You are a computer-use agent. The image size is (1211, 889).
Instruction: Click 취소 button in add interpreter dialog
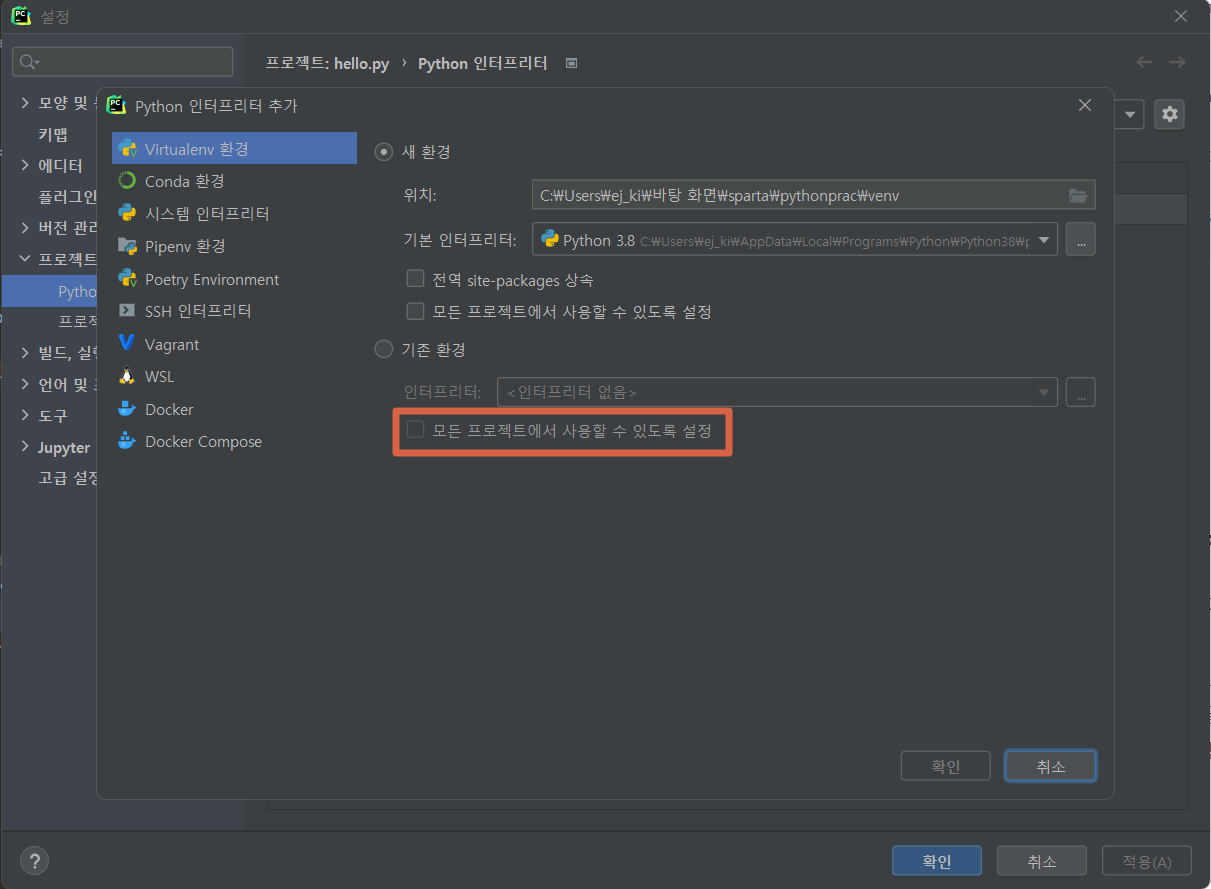pos(1050,766)
